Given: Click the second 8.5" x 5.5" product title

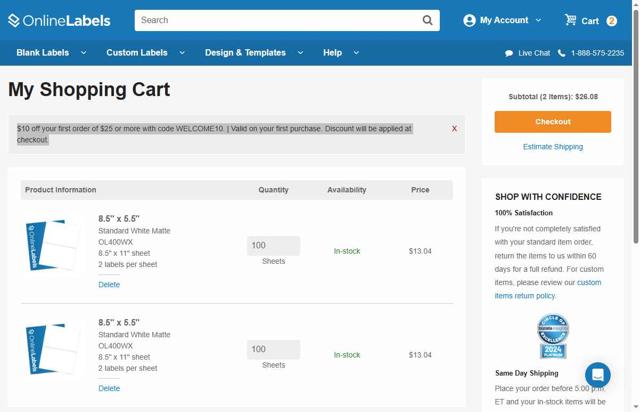Looking at the screenshot, I should point(119,322).
